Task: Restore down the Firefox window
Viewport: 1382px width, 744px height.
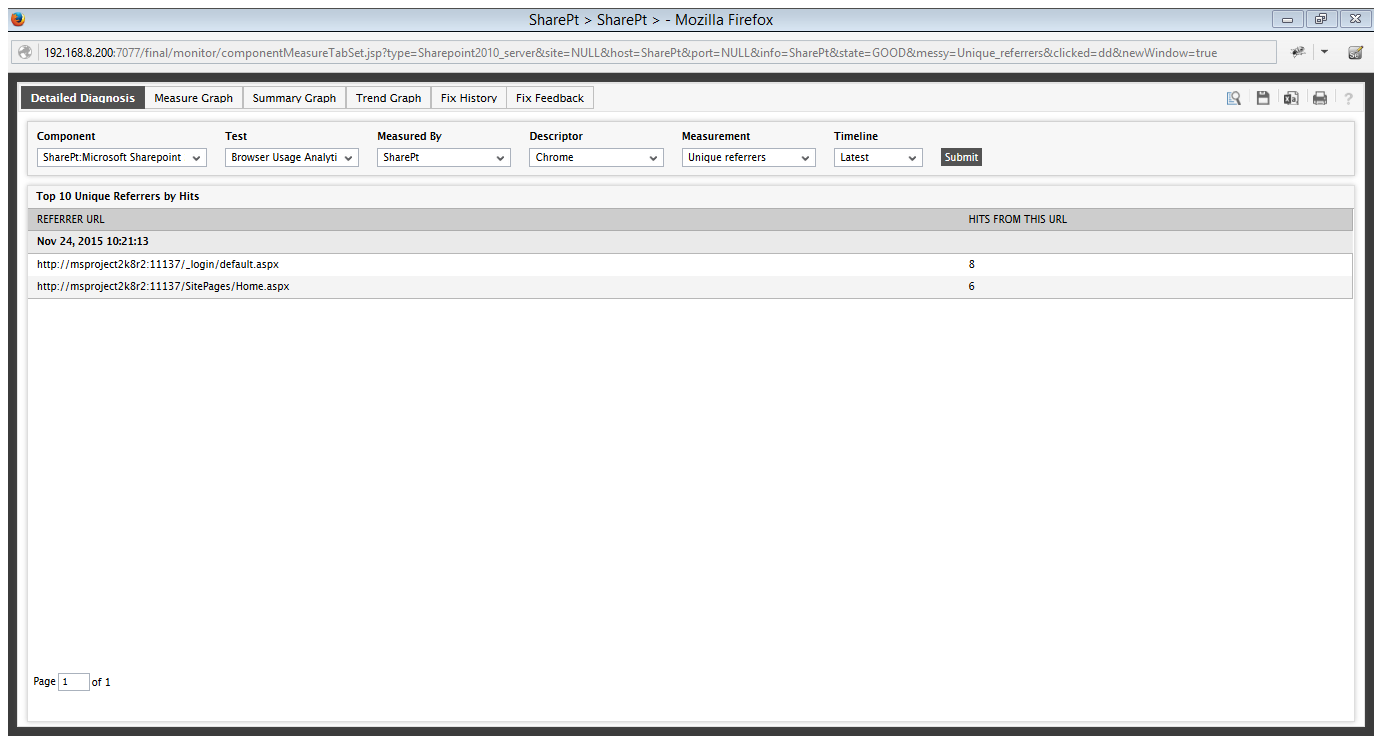Action: point(1321,19)
